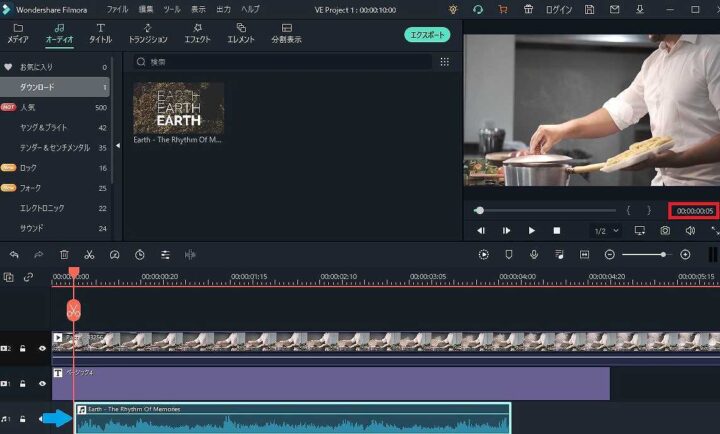The image size is (720, 434).
Task: Click the trash delete icon in timeline toolbar
Action: pyautogui.click(x=64, y=255)
